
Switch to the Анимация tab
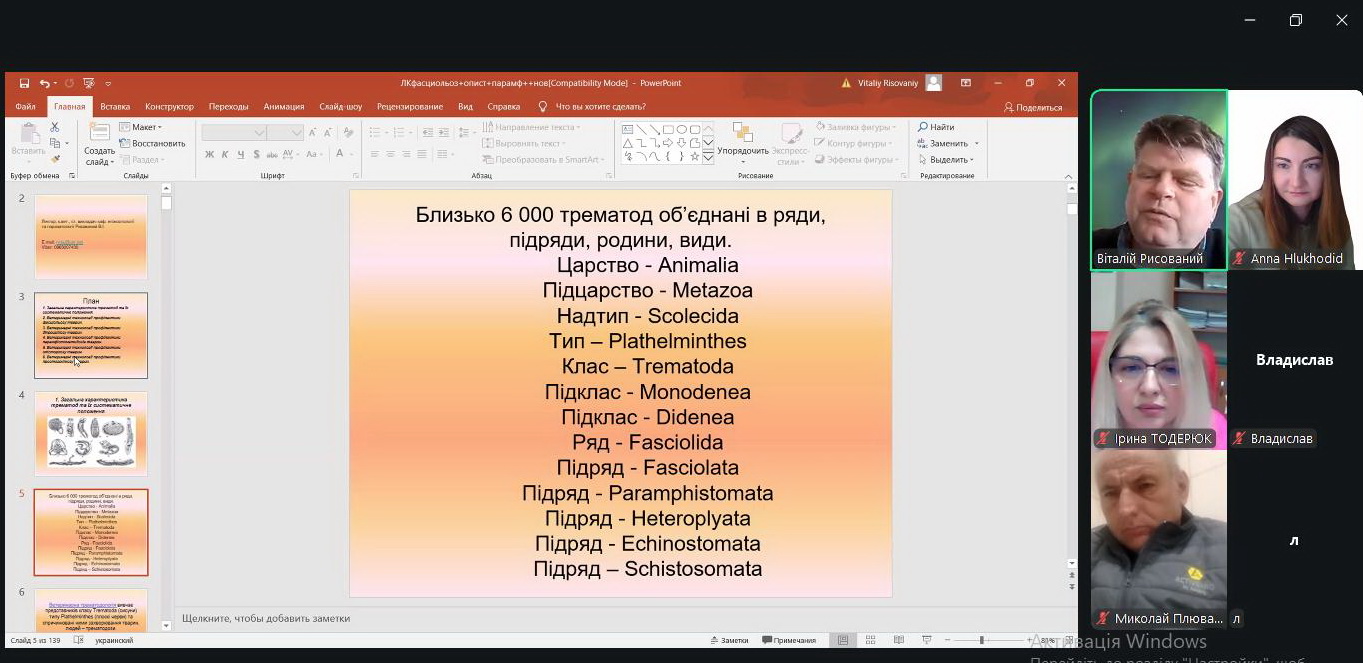tap(284, 107)
